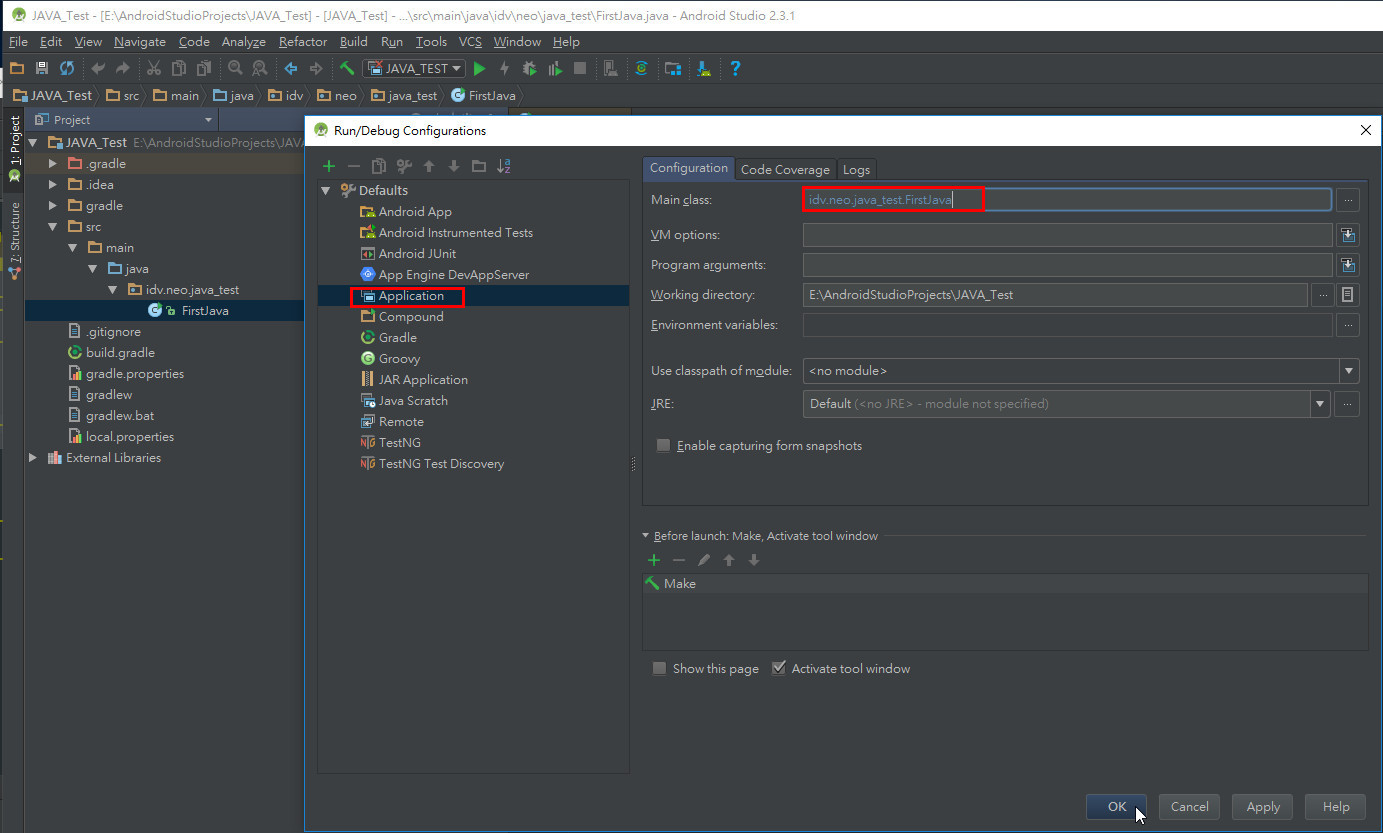Uncheck Activate tool window checkbox
Viewport: 1383px width, 833px height.
click(x=779, y=668)
